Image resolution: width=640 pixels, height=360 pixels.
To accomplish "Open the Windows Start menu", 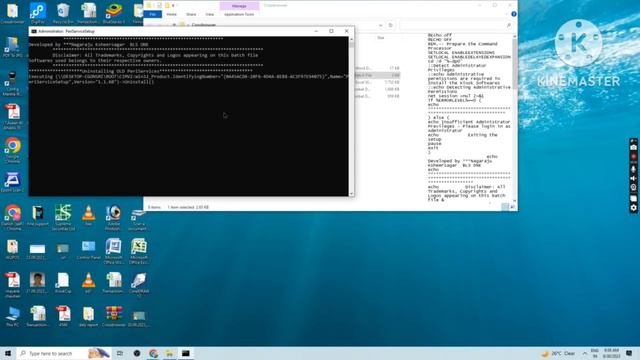I will point(8,353).
